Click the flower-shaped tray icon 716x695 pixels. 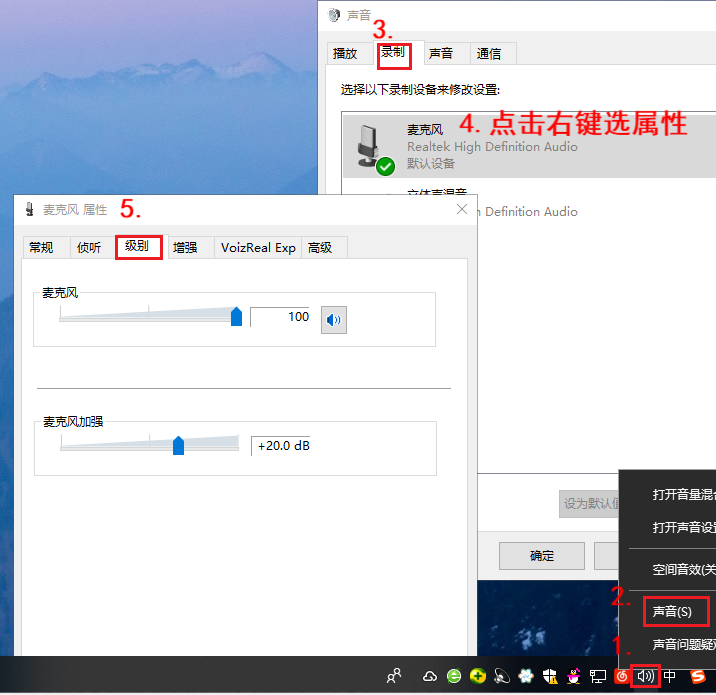point(526,676)
